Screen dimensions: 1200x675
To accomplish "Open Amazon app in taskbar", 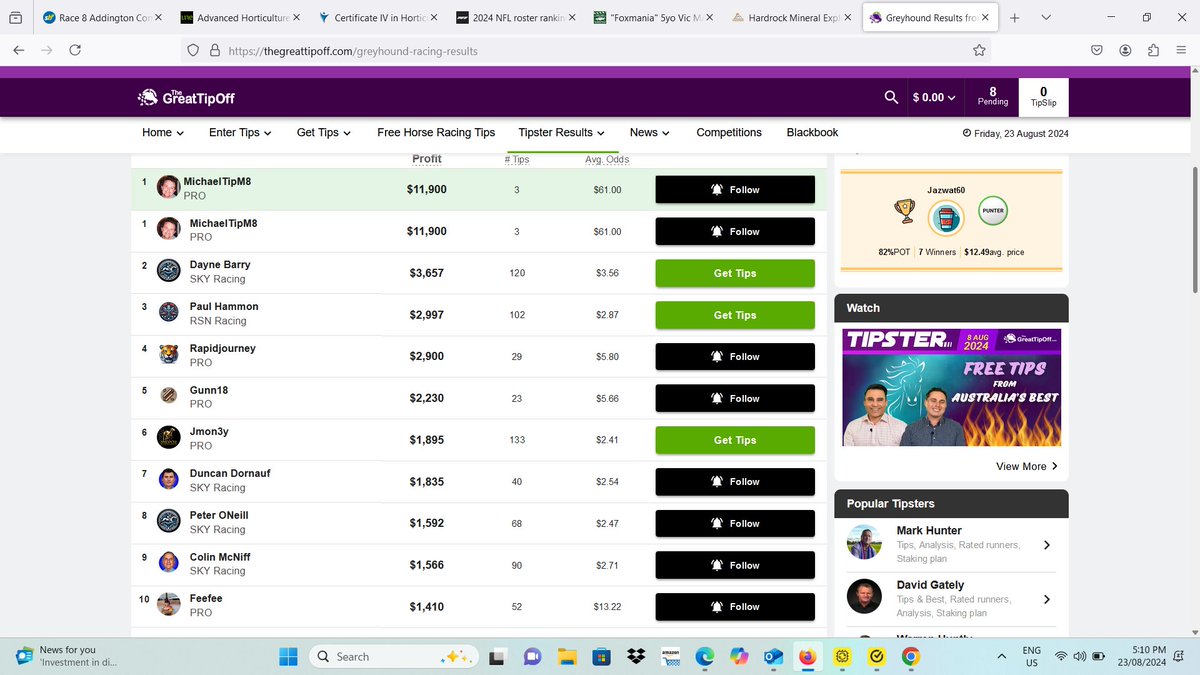I will point(670,656).
